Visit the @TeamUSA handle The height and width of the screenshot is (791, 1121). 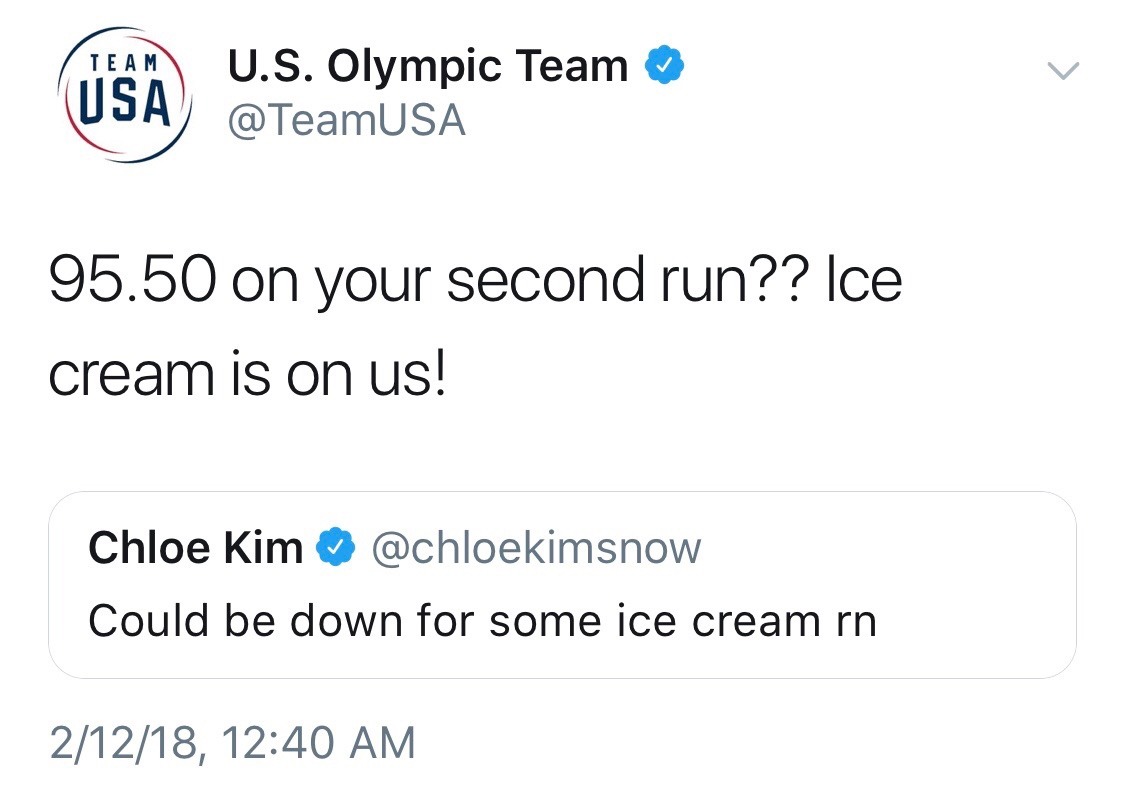coord(347,121)
